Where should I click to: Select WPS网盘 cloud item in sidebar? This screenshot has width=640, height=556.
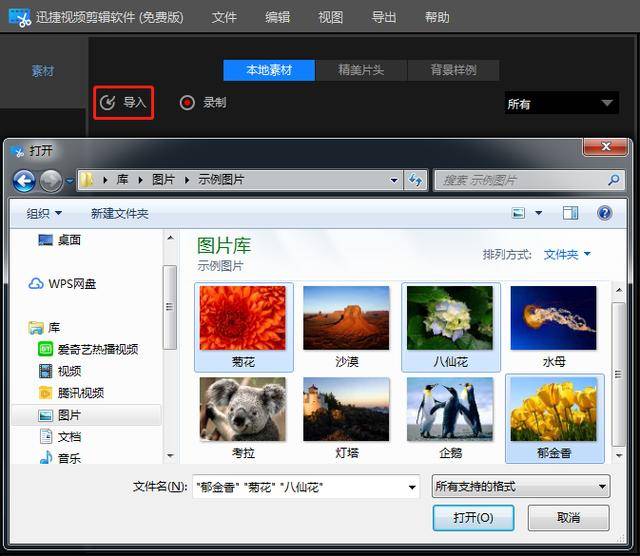tap(62, 283)
